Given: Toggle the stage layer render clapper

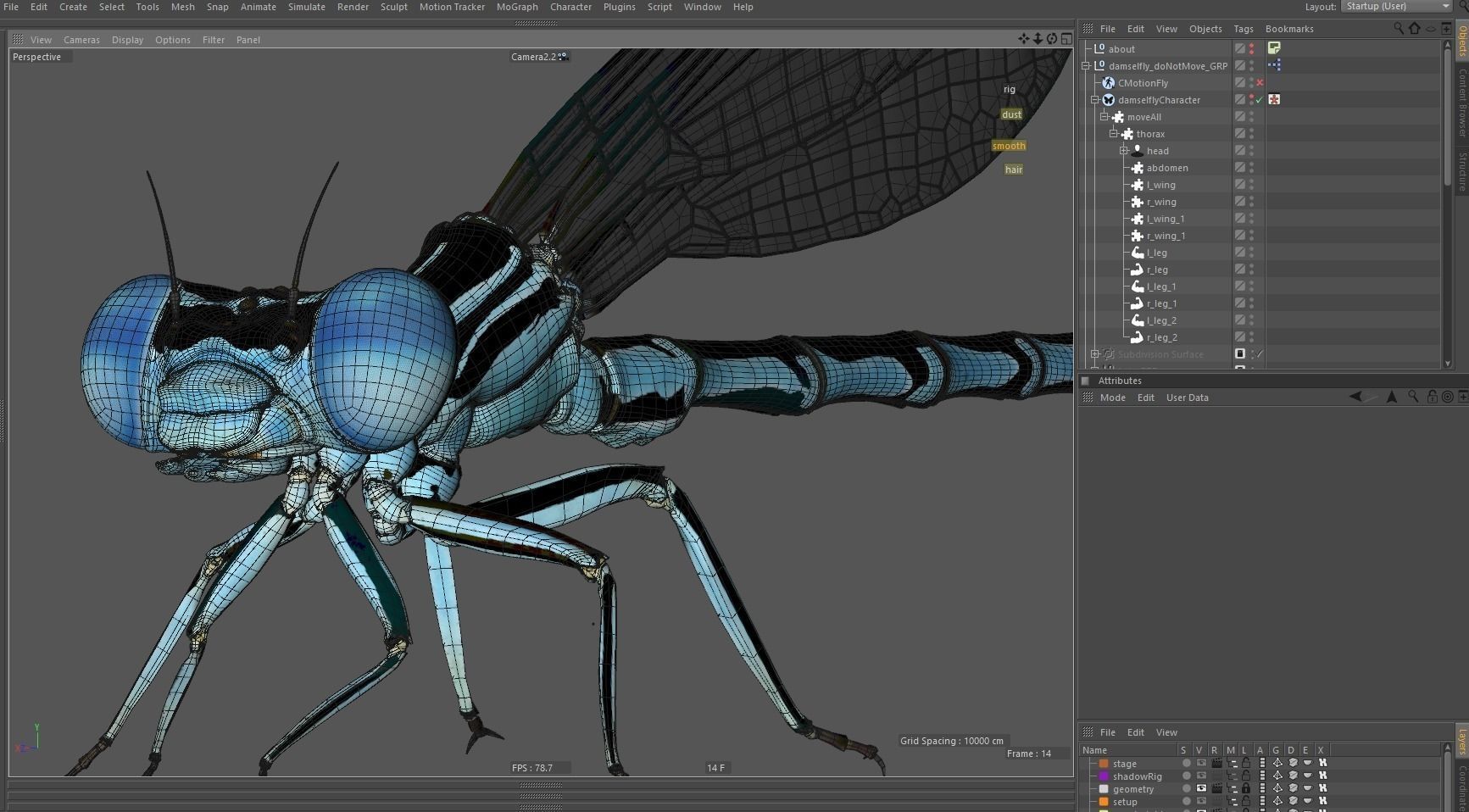Looking at the screenshot, I should point(1217,763).
